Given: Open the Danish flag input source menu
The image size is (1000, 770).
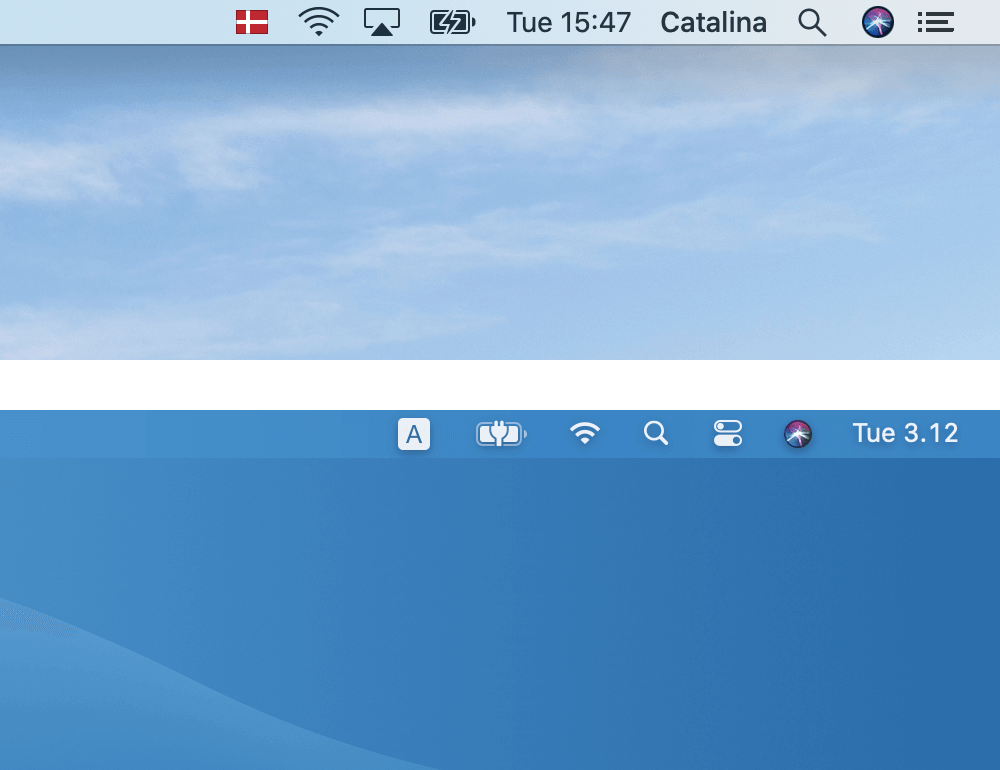Looking at the screenshot, I should click(x=251, y=22).
